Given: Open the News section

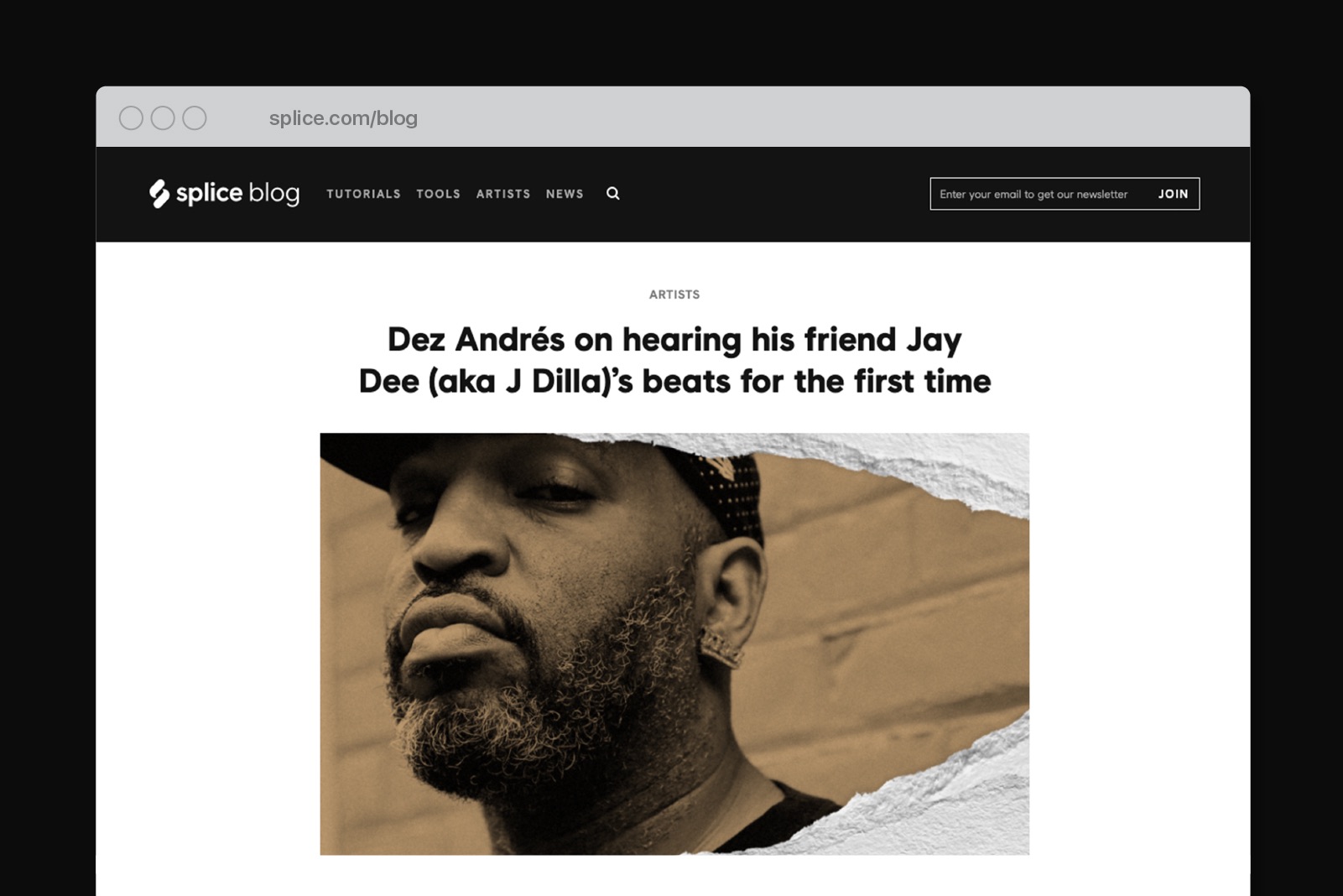Looking at the screenshot, I should click(565, 194).
